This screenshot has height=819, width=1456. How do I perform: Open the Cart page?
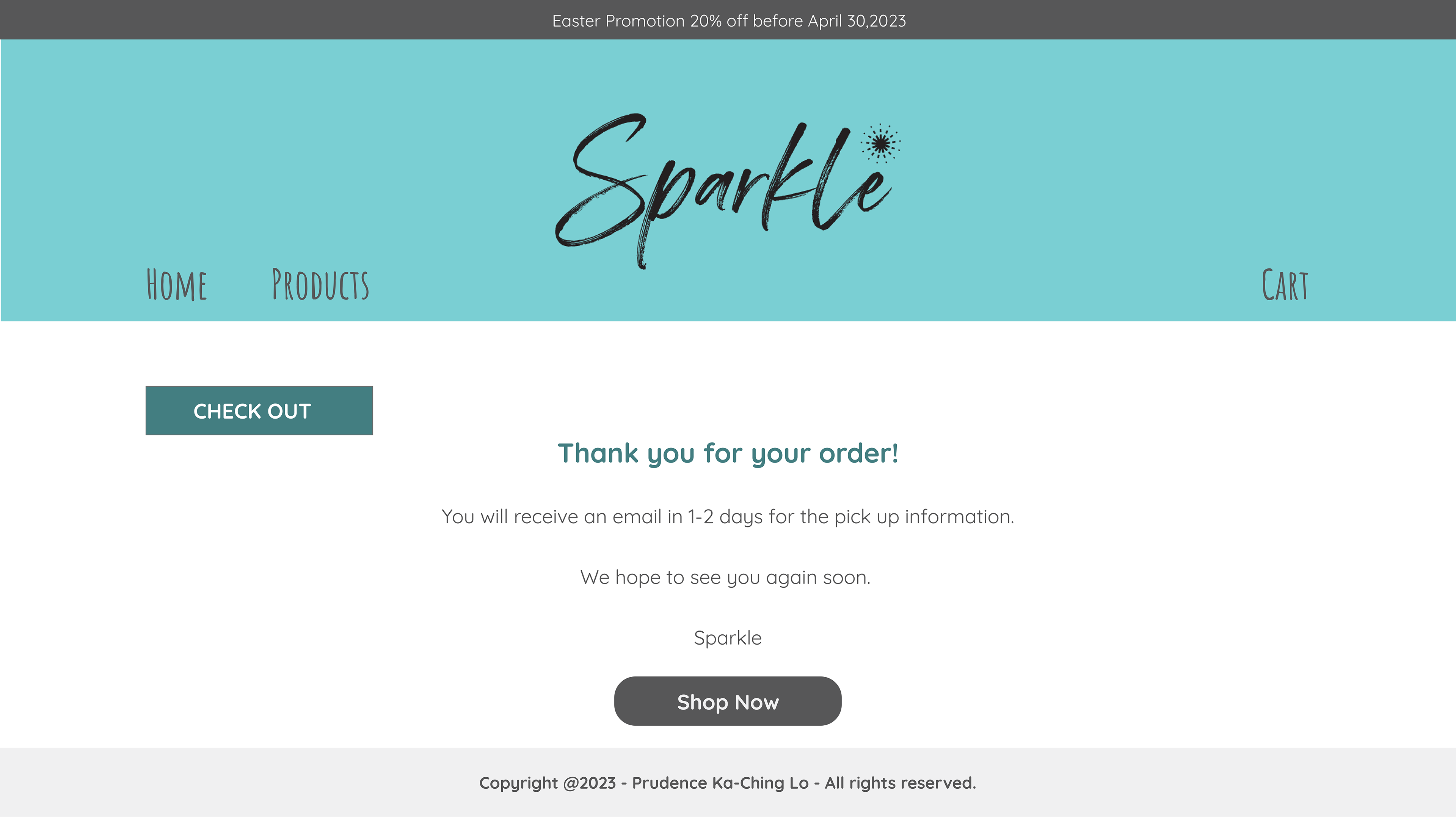tap(1285, 285)
